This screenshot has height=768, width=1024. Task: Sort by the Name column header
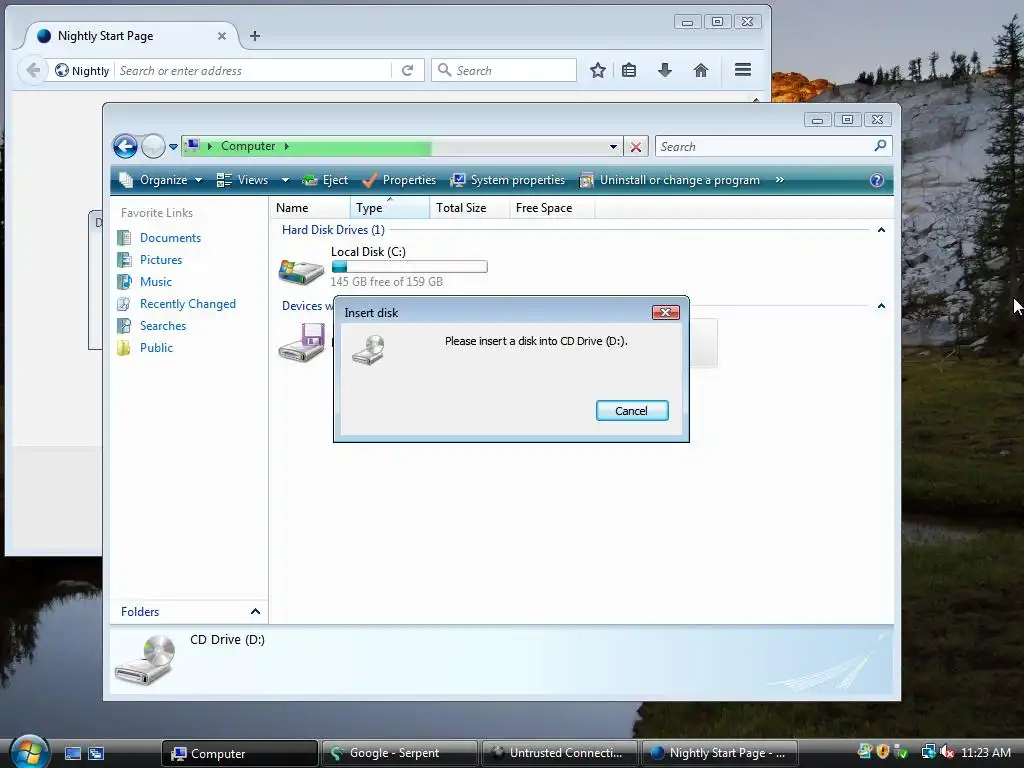310,208
